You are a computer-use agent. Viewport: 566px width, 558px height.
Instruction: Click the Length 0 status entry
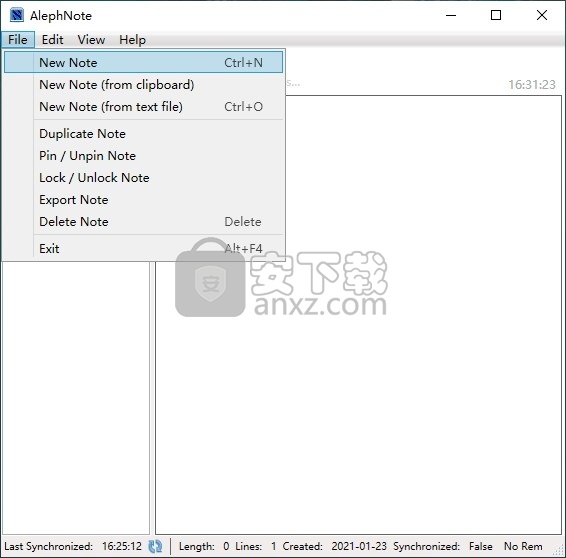coord(204,546)
